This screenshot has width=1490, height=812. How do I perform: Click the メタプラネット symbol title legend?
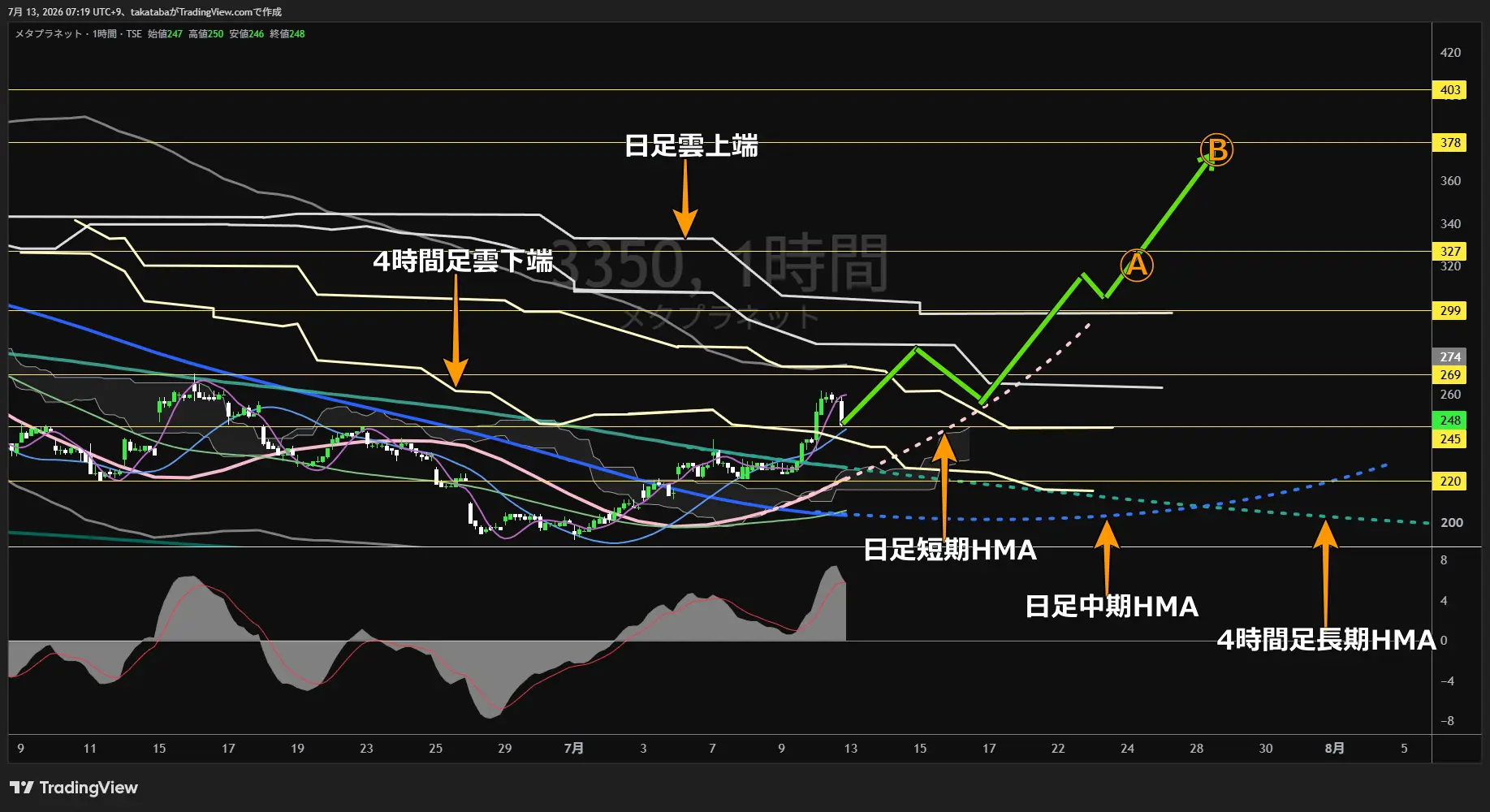click(49, 34)
